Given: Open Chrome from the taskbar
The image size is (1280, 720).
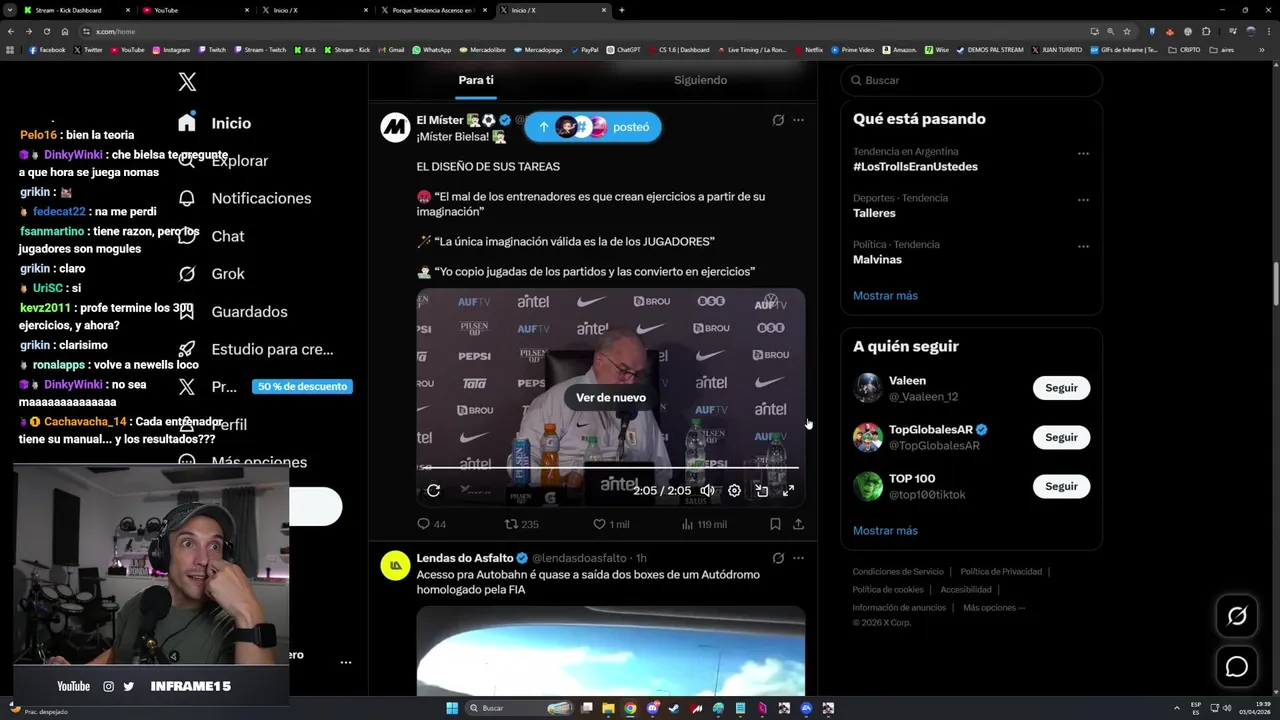Looking at the screenshot, I should (630, 708).
